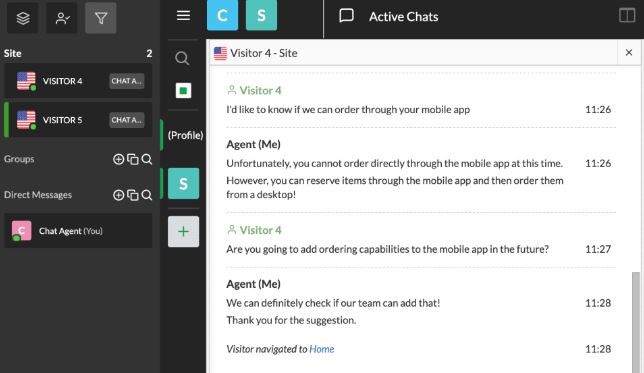Click the US flag in chat header
The width and height of the screenshot is (644, 373).
pos(220,53)
